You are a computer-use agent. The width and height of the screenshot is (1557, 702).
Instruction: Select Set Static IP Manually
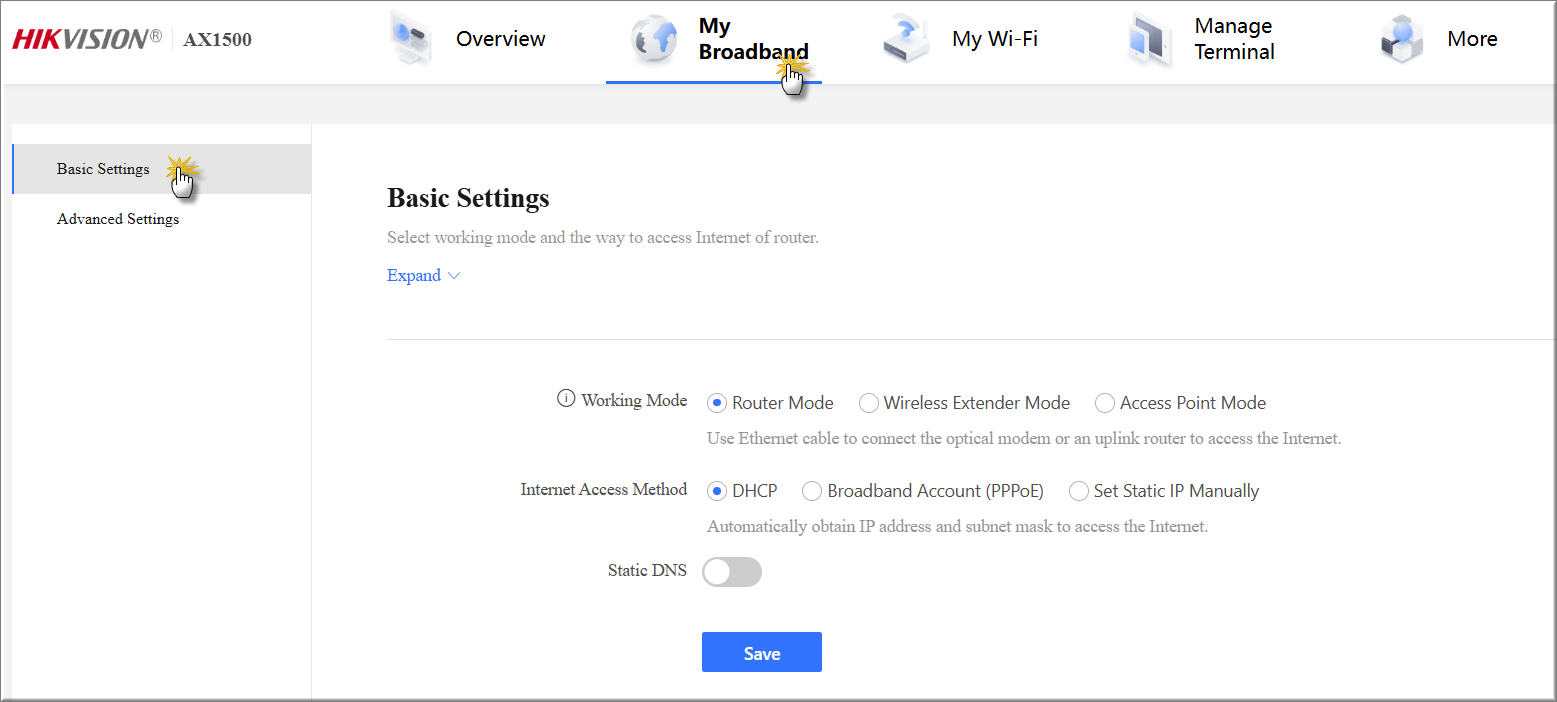pyautogui.click(x=1078, y=491)
